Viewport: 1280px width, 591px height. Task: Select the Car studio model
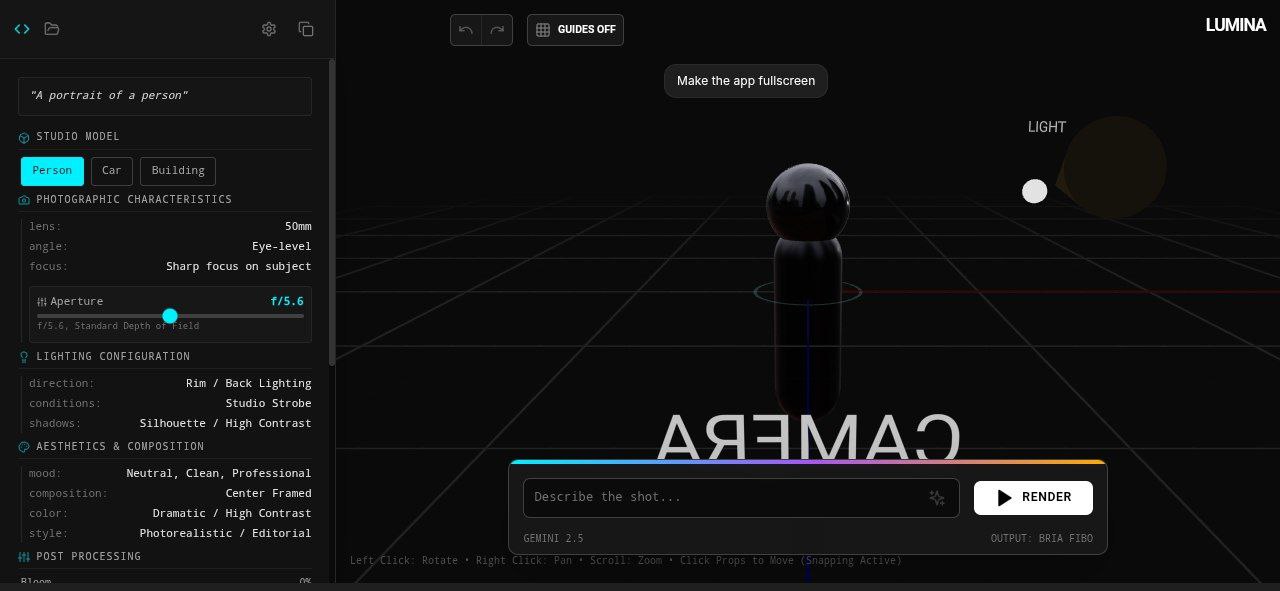(112, 171)
